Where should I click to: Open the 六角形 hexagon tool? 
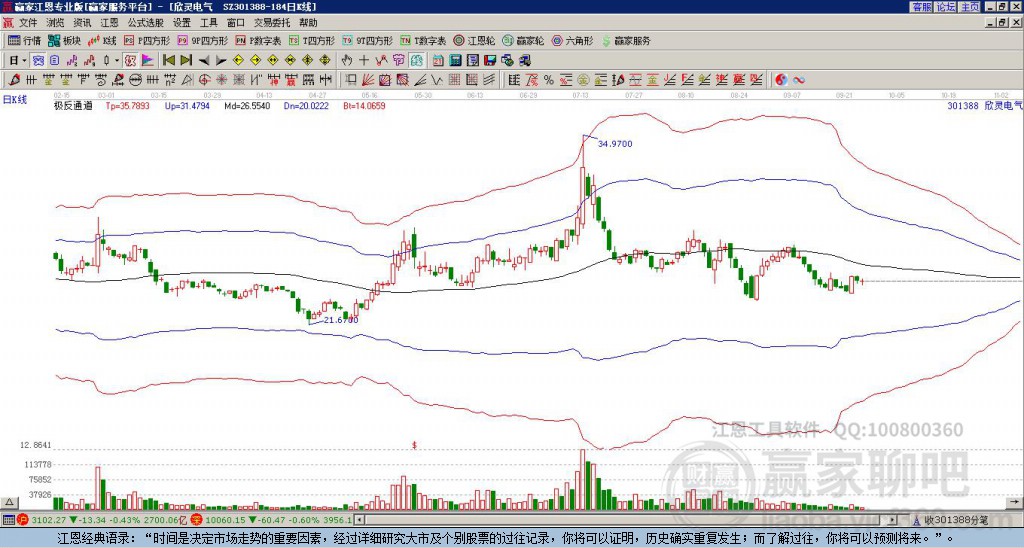click(x=573, y=40)
